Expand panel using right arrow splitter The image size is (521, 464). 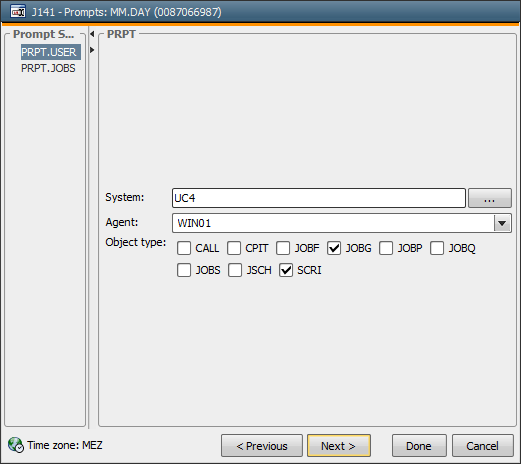coord(92,50)
